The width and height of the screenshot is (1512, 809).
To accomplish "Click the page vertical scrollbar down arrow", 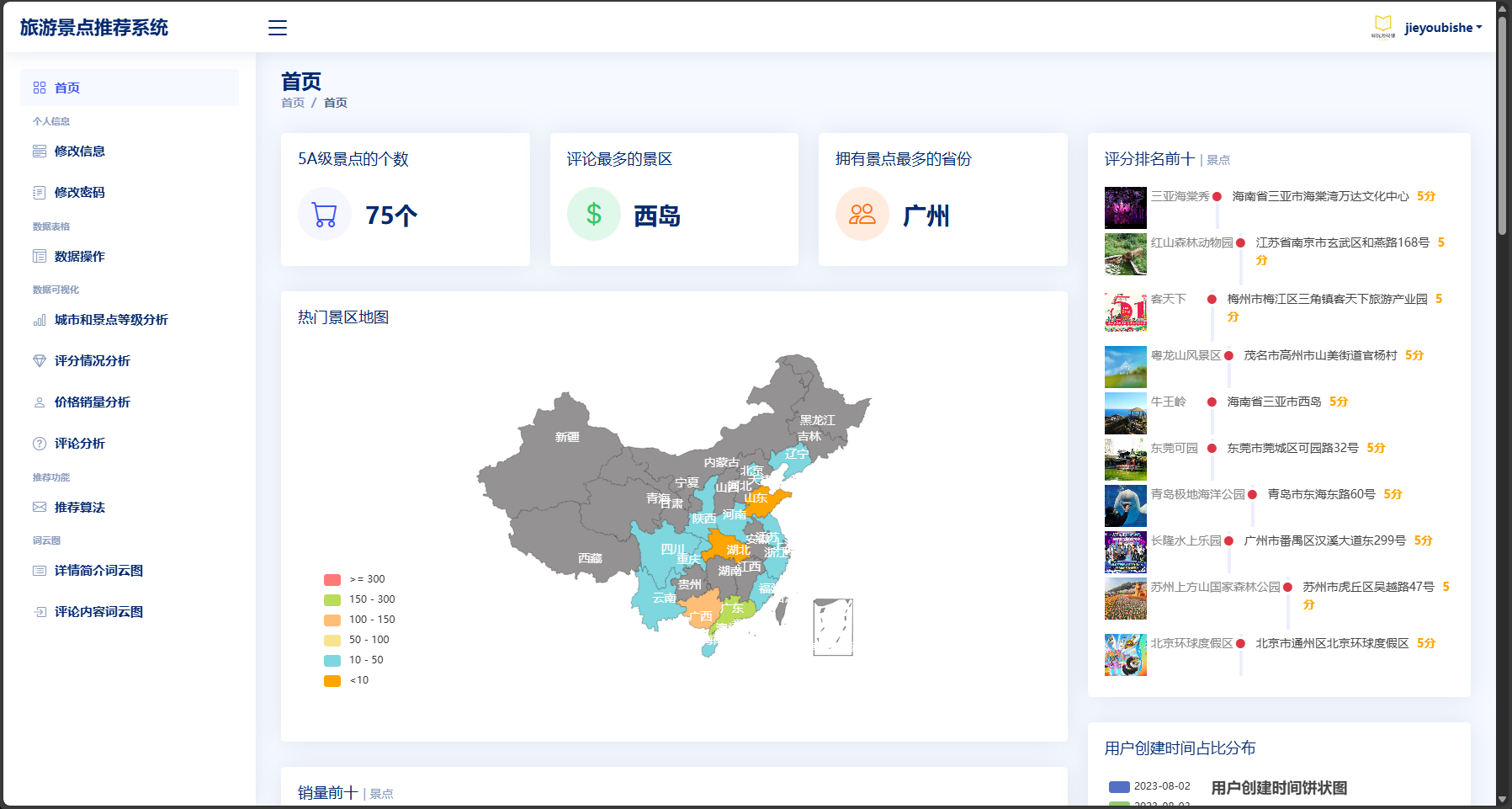I will (1503, 800).
